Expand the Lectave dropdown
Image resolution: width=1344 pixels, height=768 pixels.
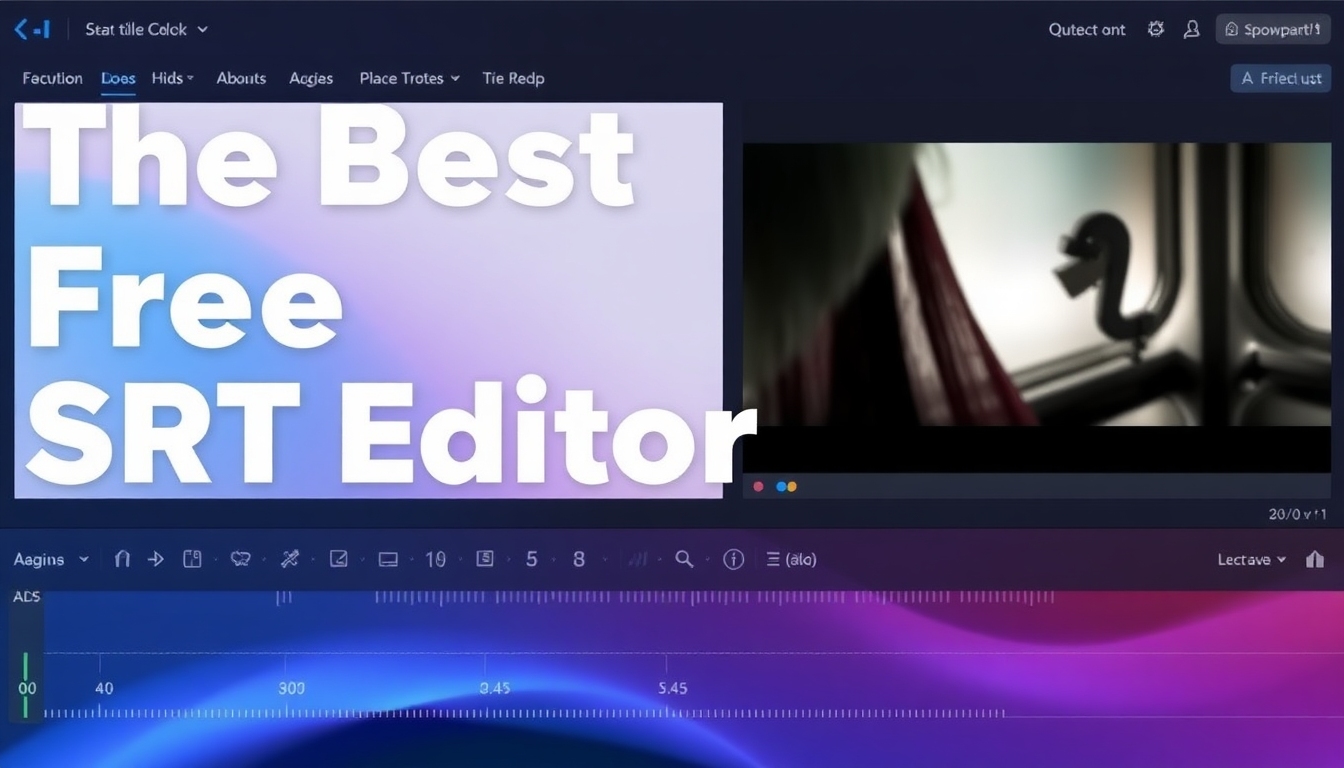coord(1251,560)
